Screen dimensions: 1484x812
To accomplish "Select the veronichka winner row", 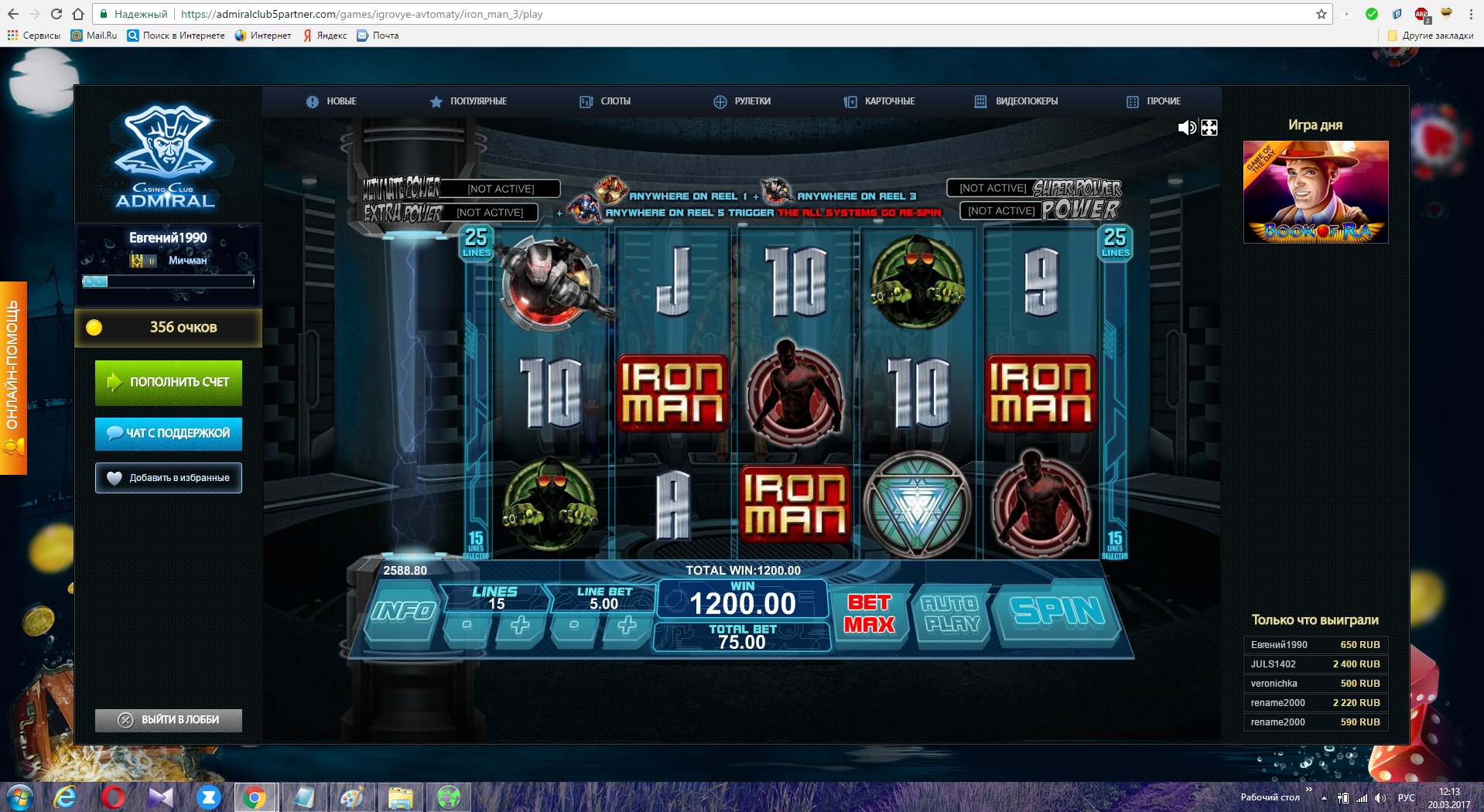I will 1315,684.
